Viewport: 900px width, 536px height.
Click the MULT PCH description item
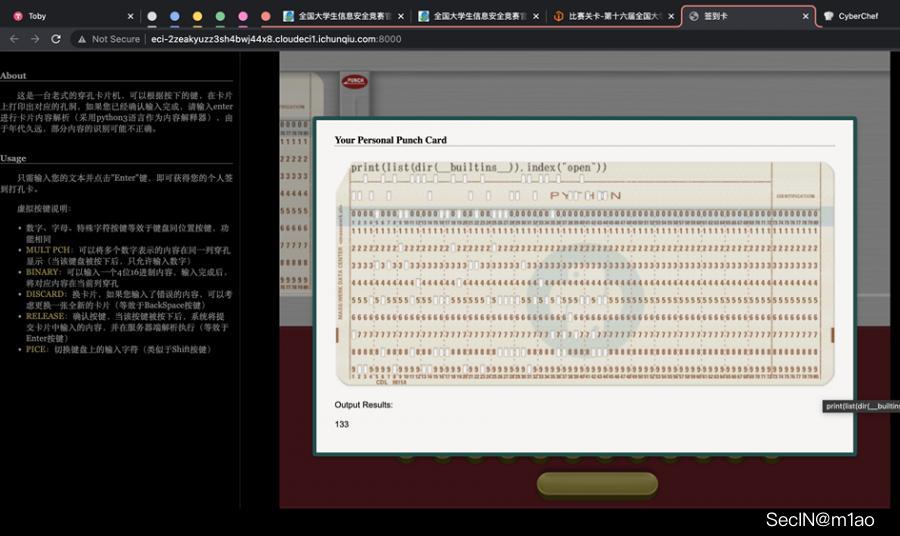(127, 255)
